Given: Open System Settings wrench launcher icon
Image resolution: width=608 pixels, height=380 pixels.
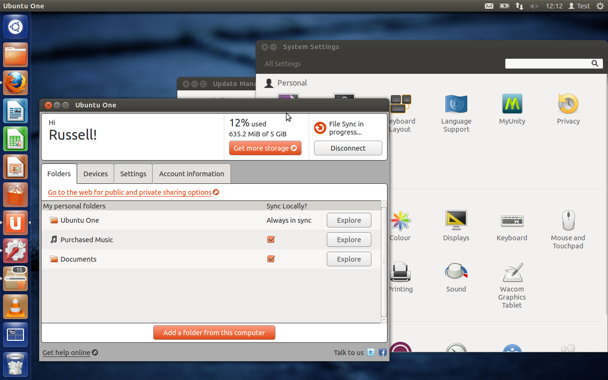Looking at the screenshot, I should [16, 250].
